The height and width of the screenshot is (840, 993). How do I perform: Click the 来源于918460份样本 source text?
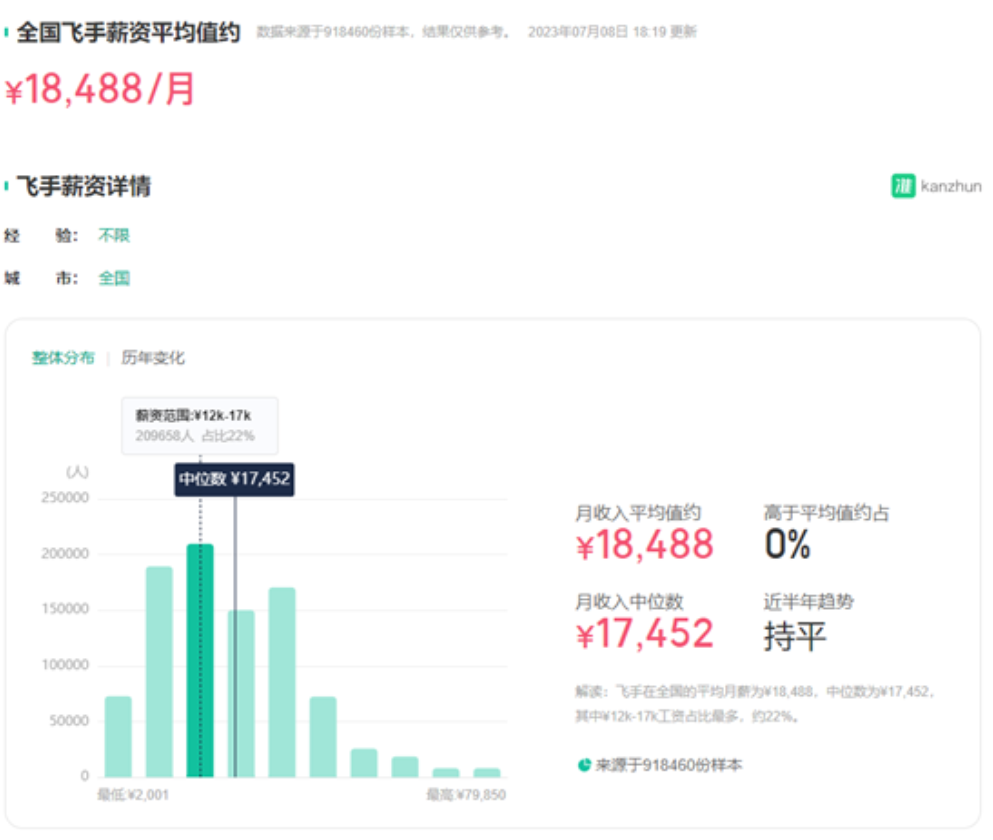tap(669, 765)
